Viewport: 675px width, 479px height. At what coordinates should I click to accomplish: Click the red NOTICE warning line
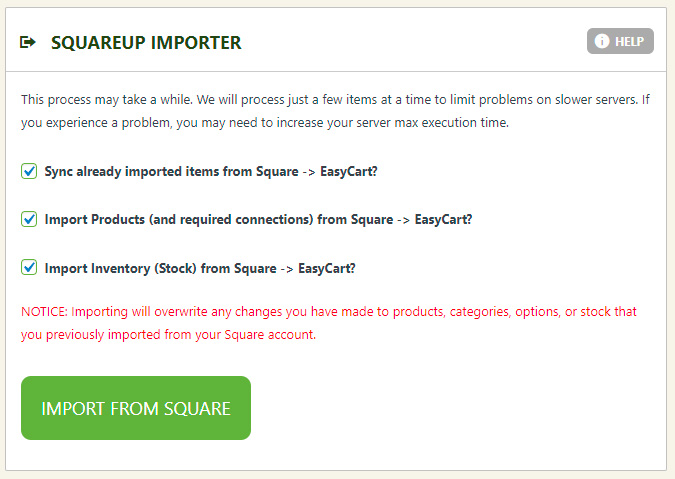point(329,312)
